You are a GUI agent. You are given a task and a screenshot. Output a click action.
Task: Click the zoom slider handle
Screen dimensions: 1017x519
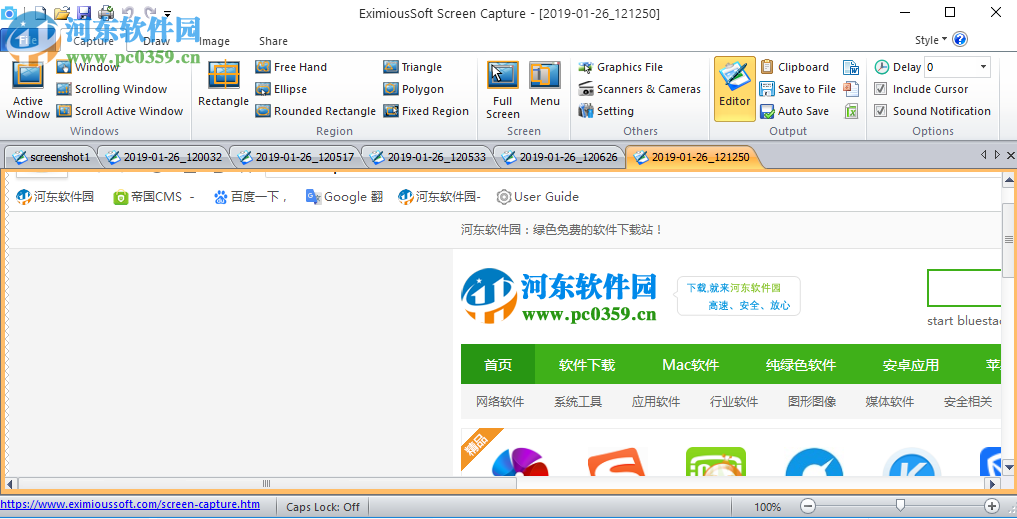pyautogui.click(x=900, y=505)
